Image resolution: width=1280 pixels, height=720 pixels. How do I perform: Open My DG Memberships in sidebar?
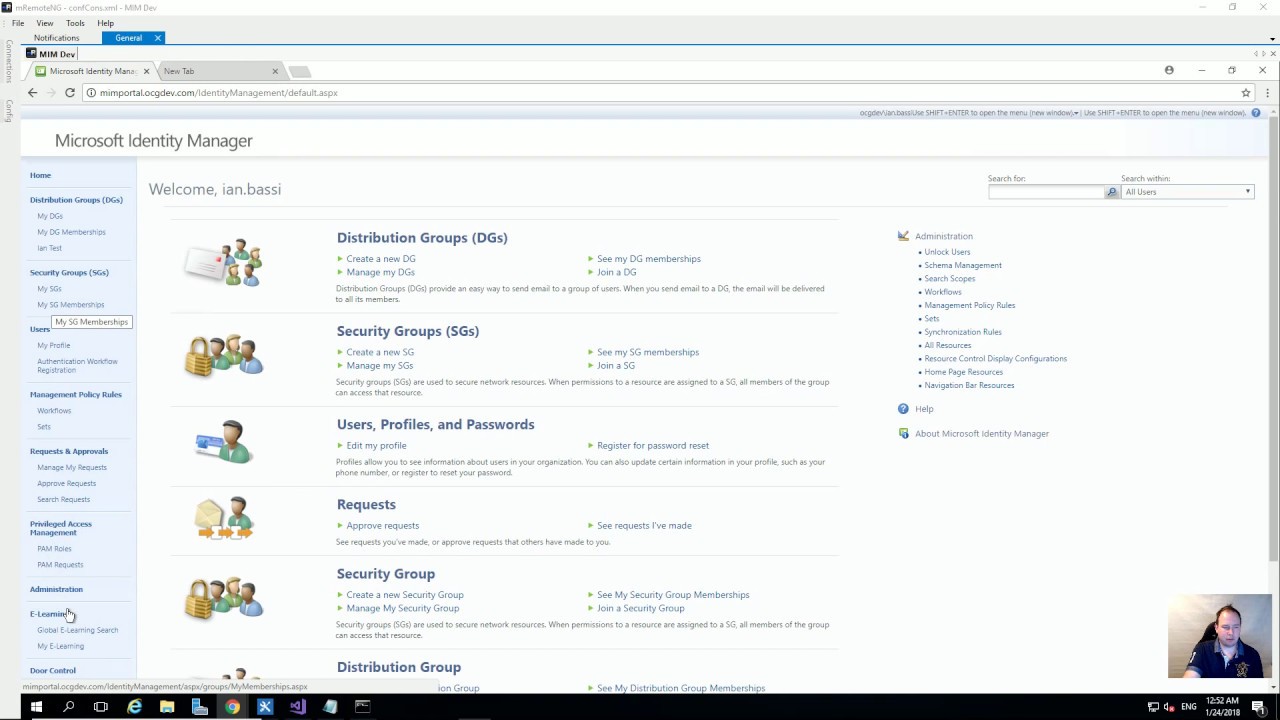click(71, 232)
